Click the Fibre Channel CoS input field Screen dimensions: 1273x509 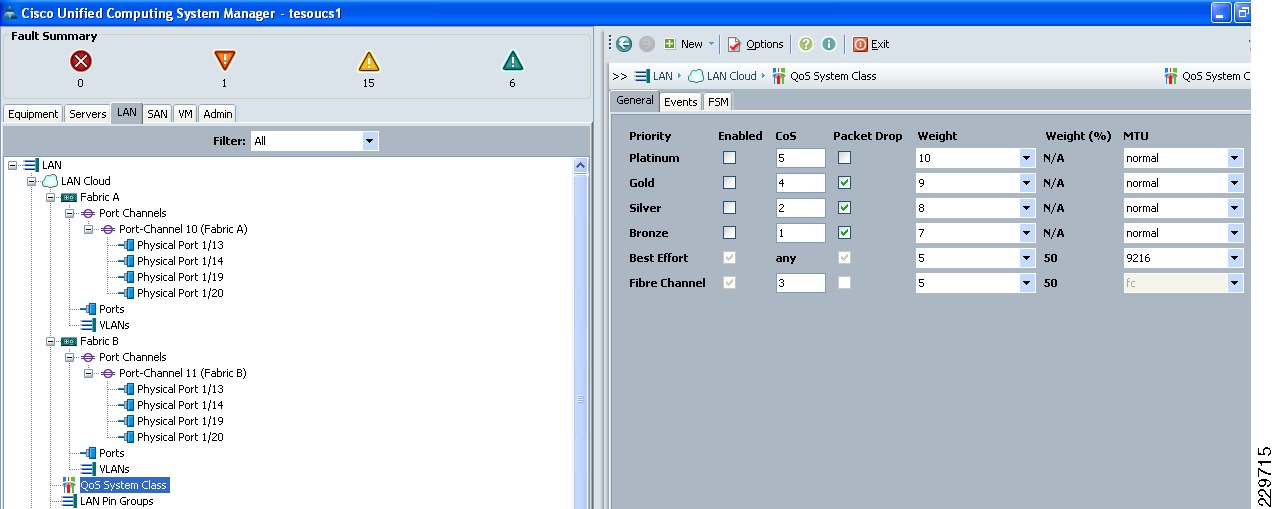click(x=800, y=283)
